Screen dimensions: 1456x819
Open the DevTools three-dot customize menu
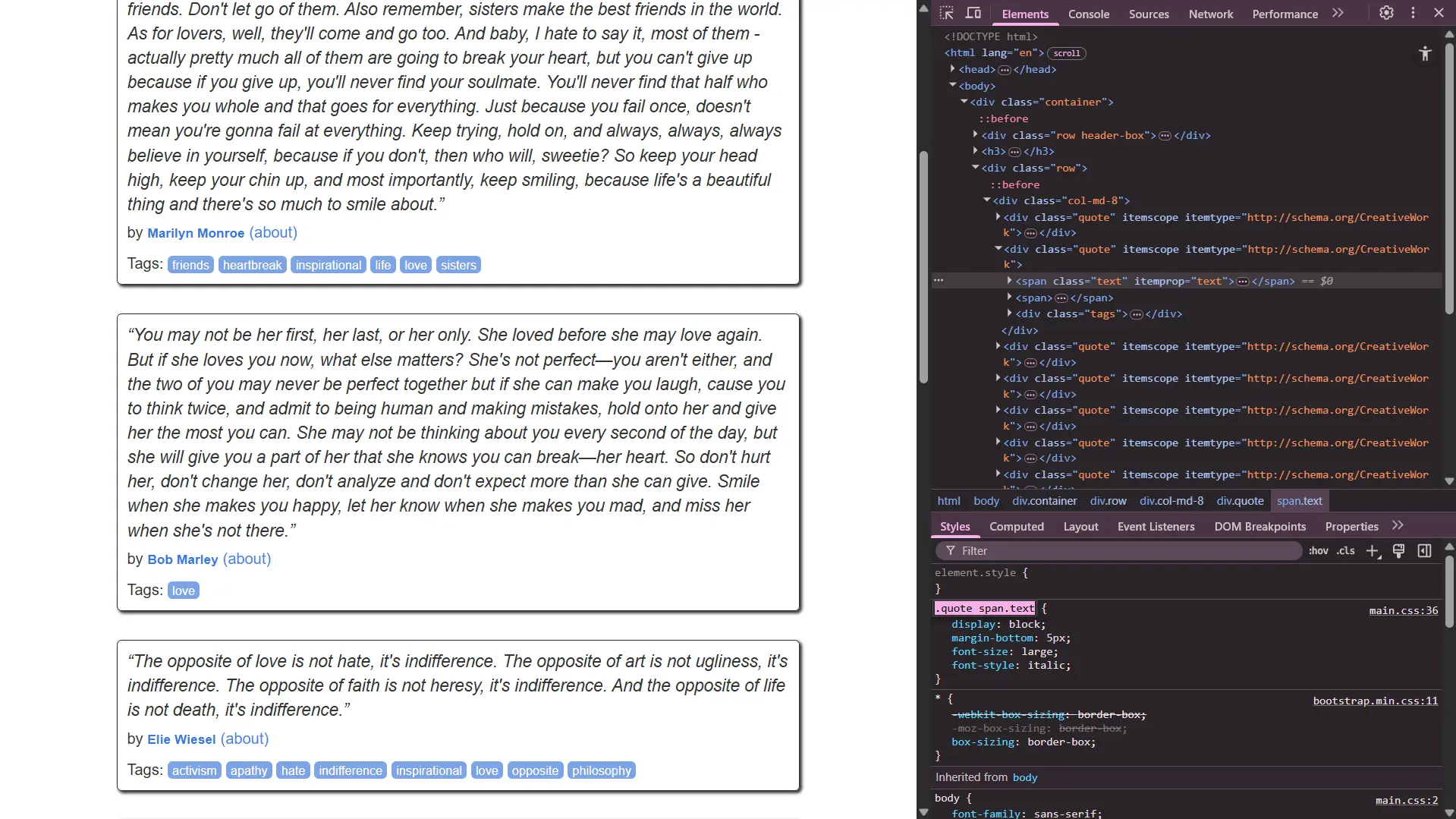tap(1413, 13)
